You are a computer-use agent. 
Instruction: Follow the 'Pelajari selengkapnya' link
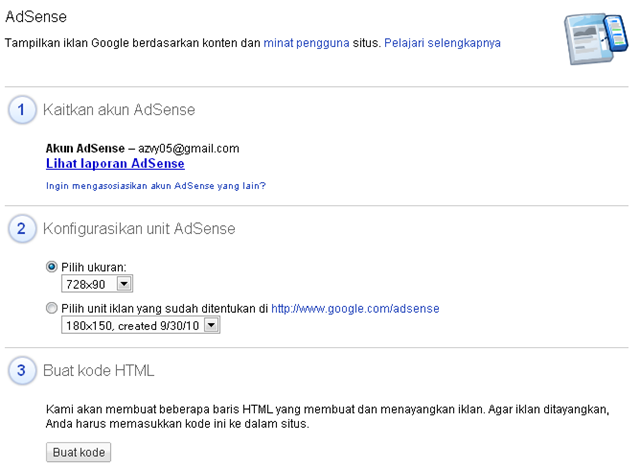pyautogui.click(x=442, y=43)
